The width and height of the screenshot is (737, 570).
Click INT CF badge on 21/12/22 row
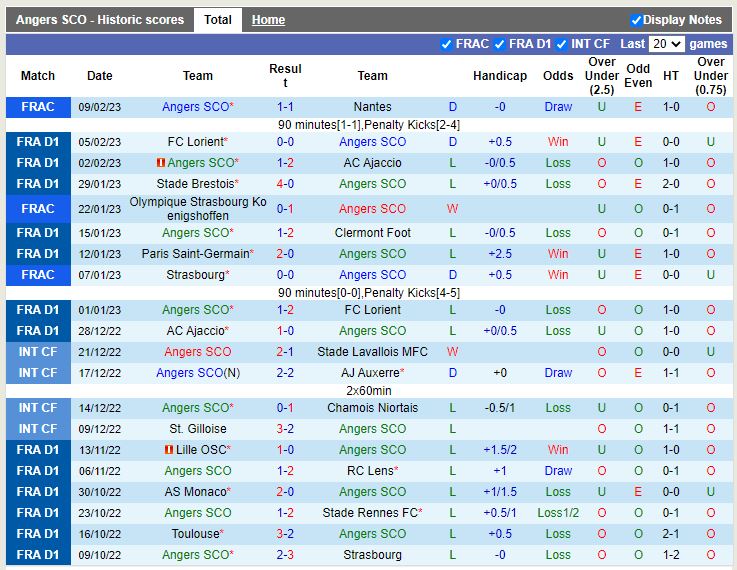coord(38,352)
